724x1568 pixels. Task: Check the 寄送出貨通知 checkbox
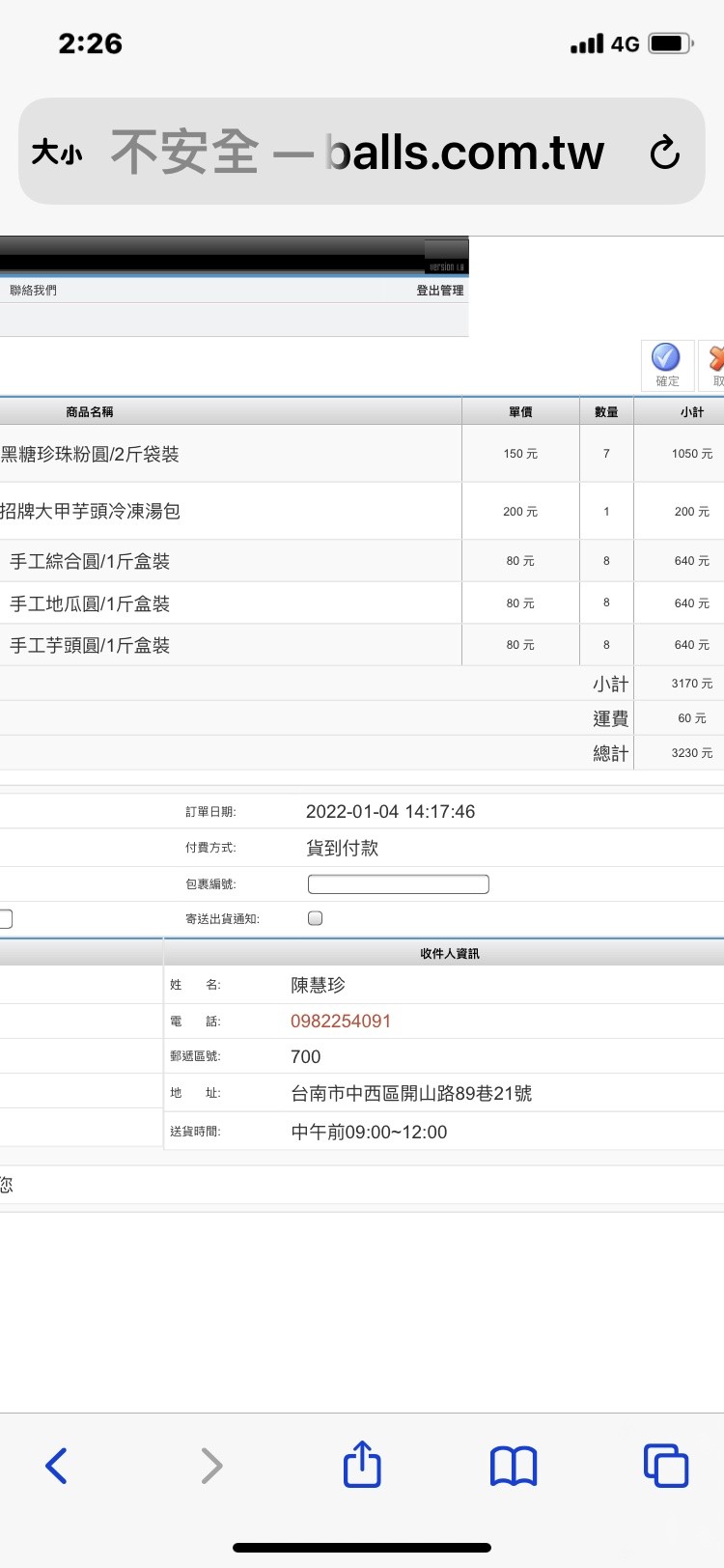point(315,918)
